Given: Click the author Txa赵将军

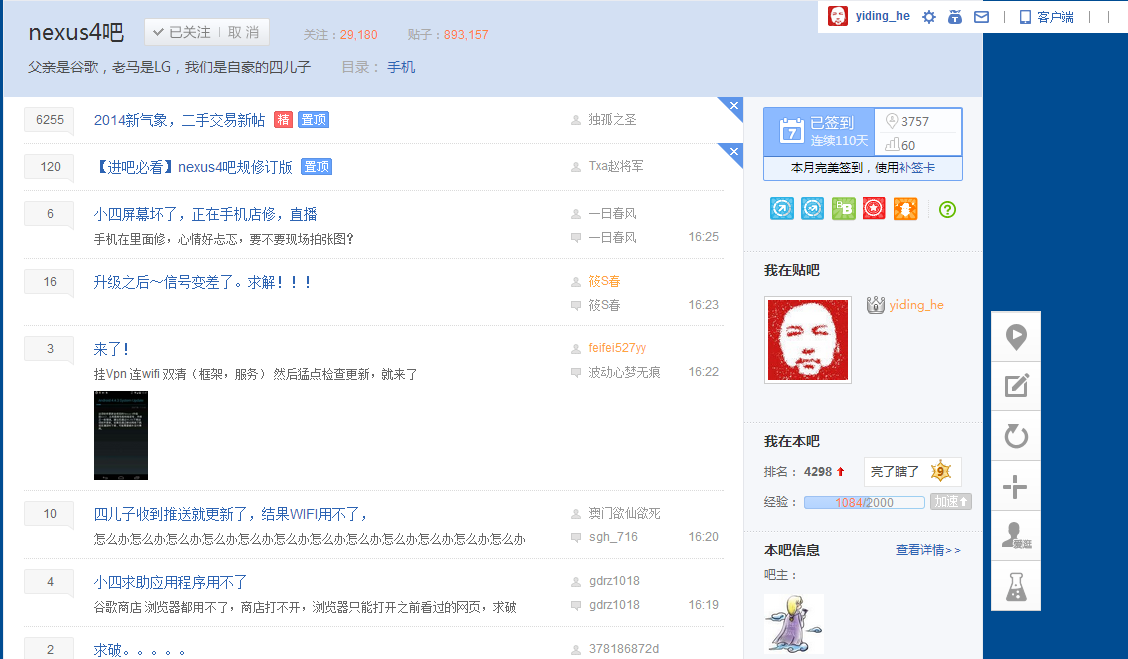Looking at the screenshot, I should click(x=616, y=166).
